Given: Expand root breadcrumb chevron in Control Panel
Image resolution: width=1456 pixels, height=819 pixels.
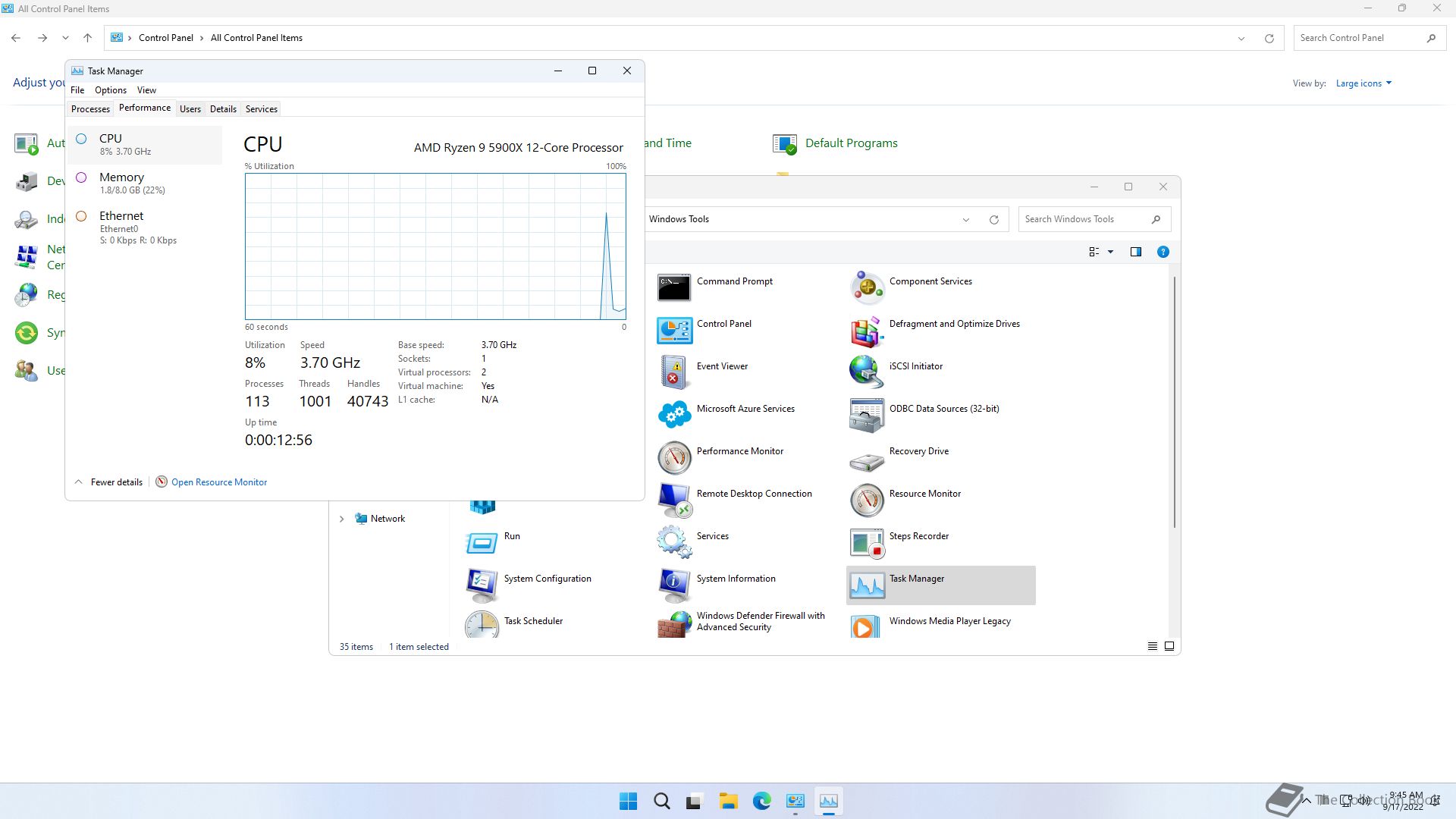Looking at the screenshot, I should [130, 38].
